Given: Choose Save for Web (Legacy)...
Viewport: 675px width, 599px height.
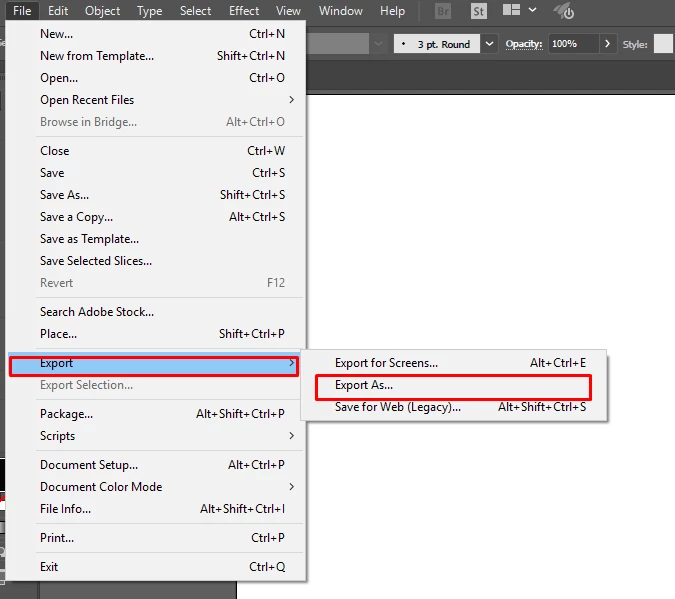Looking at the screenshot, I should pos(454,407).
